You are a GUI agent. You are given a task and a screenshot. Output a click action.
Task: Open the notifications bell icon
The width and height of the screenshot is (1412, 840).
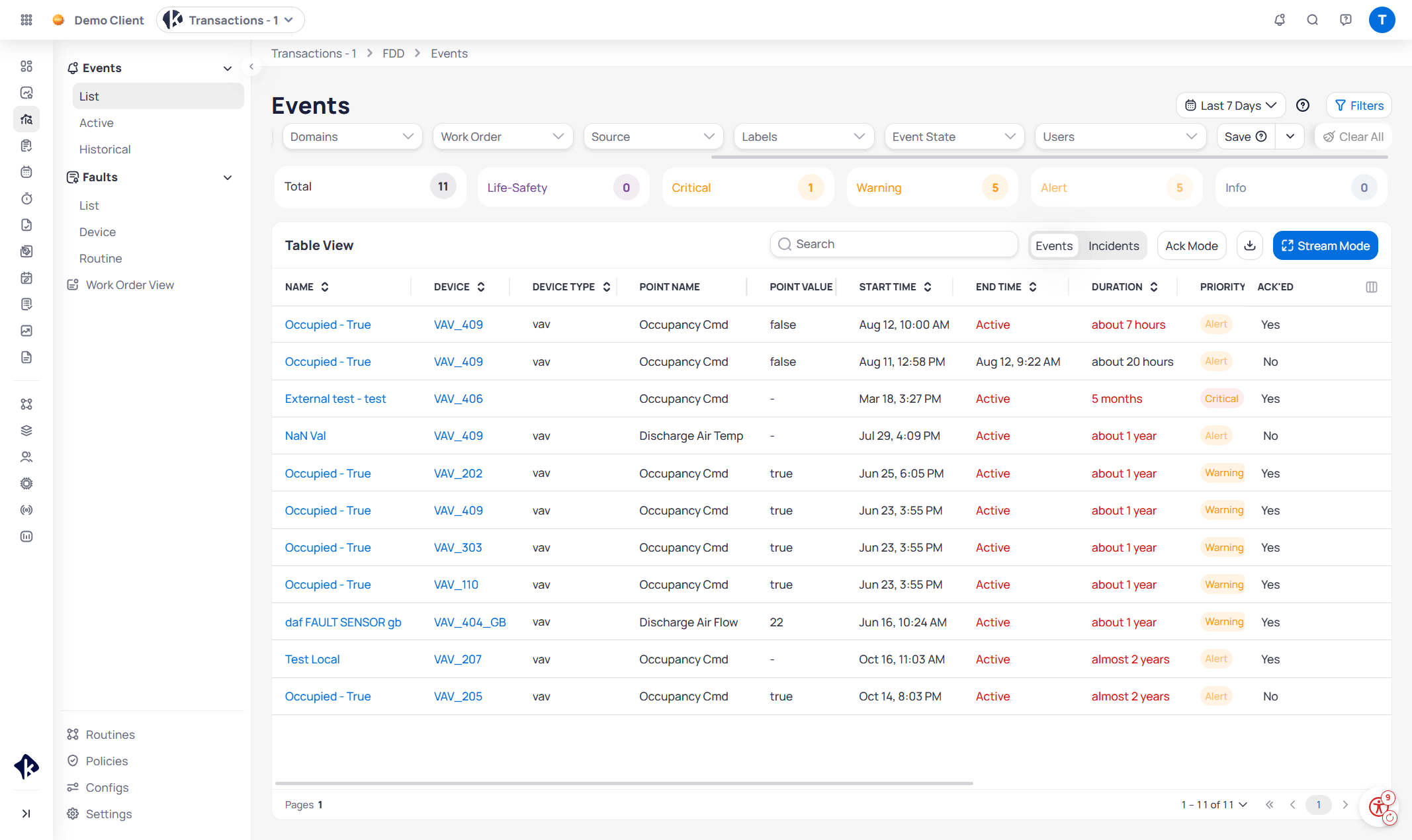[1280, 20]
